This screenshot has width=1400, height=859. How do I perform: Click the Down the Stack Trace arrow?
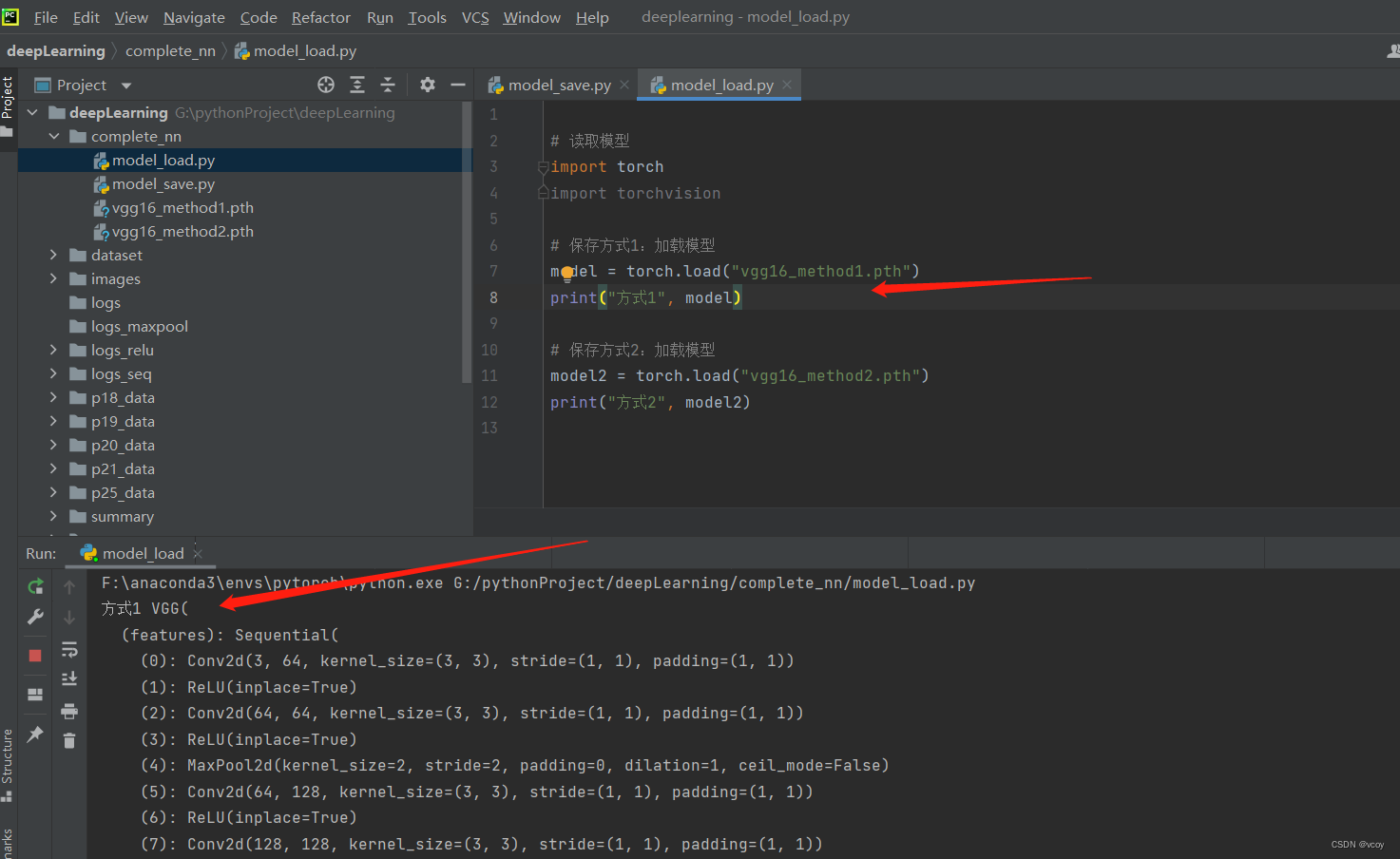[x=69, y=618]
